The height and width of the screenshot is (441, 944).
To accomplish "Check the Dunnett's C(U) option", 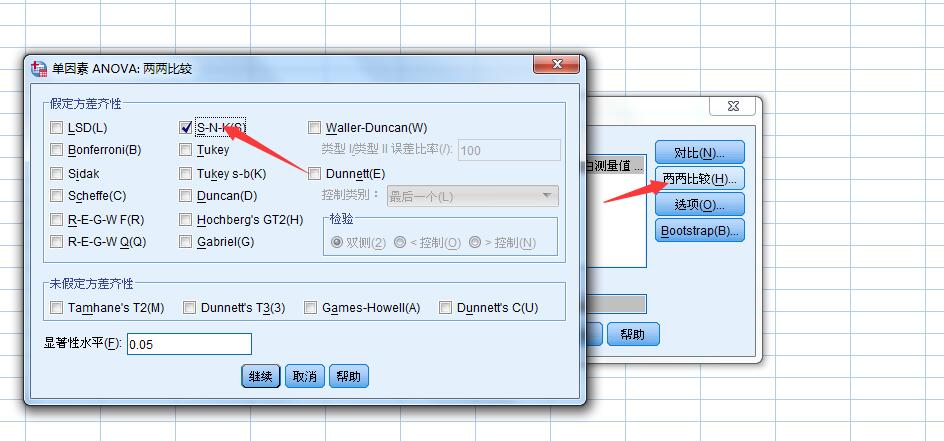I will point(446,308).
